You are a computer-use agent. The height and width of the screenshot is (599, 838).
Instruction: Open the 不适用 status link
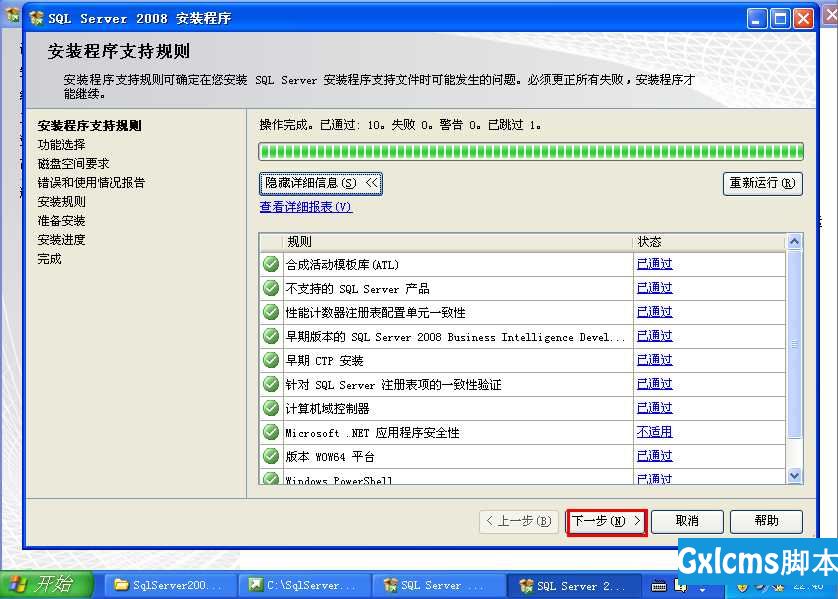(654, 432)
